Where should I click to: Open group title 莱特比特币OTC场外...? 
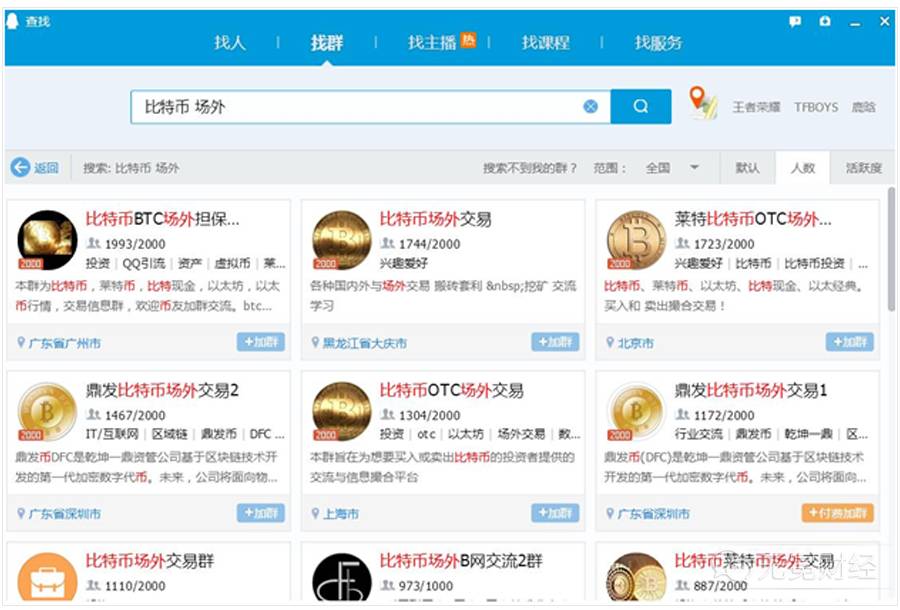coord(752,219)
